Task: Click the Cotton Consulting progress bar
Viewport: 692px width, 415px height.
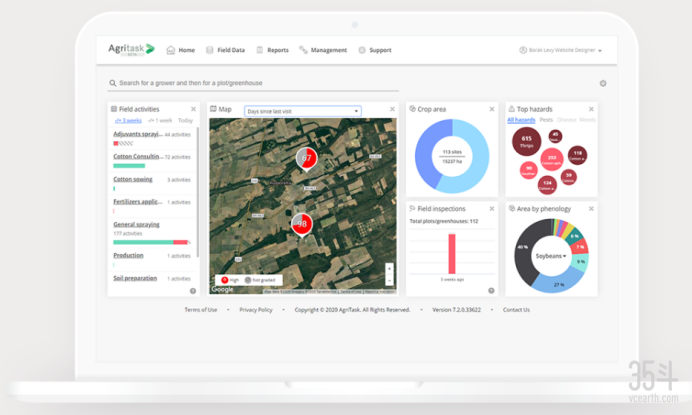Action: pos(129,166)
